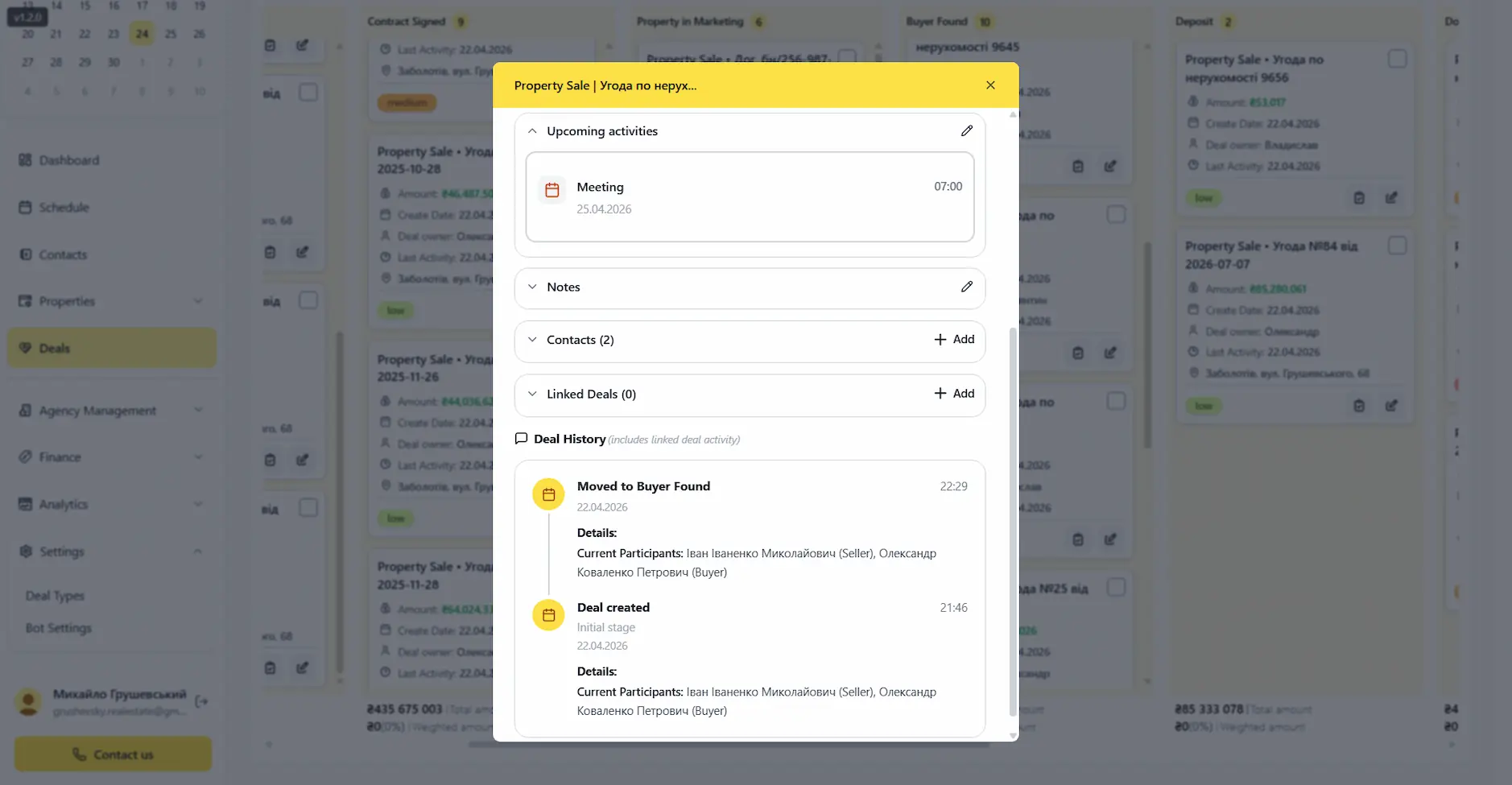
Task: Expand the Analytics submenu chevron
Action: [198, 504]
